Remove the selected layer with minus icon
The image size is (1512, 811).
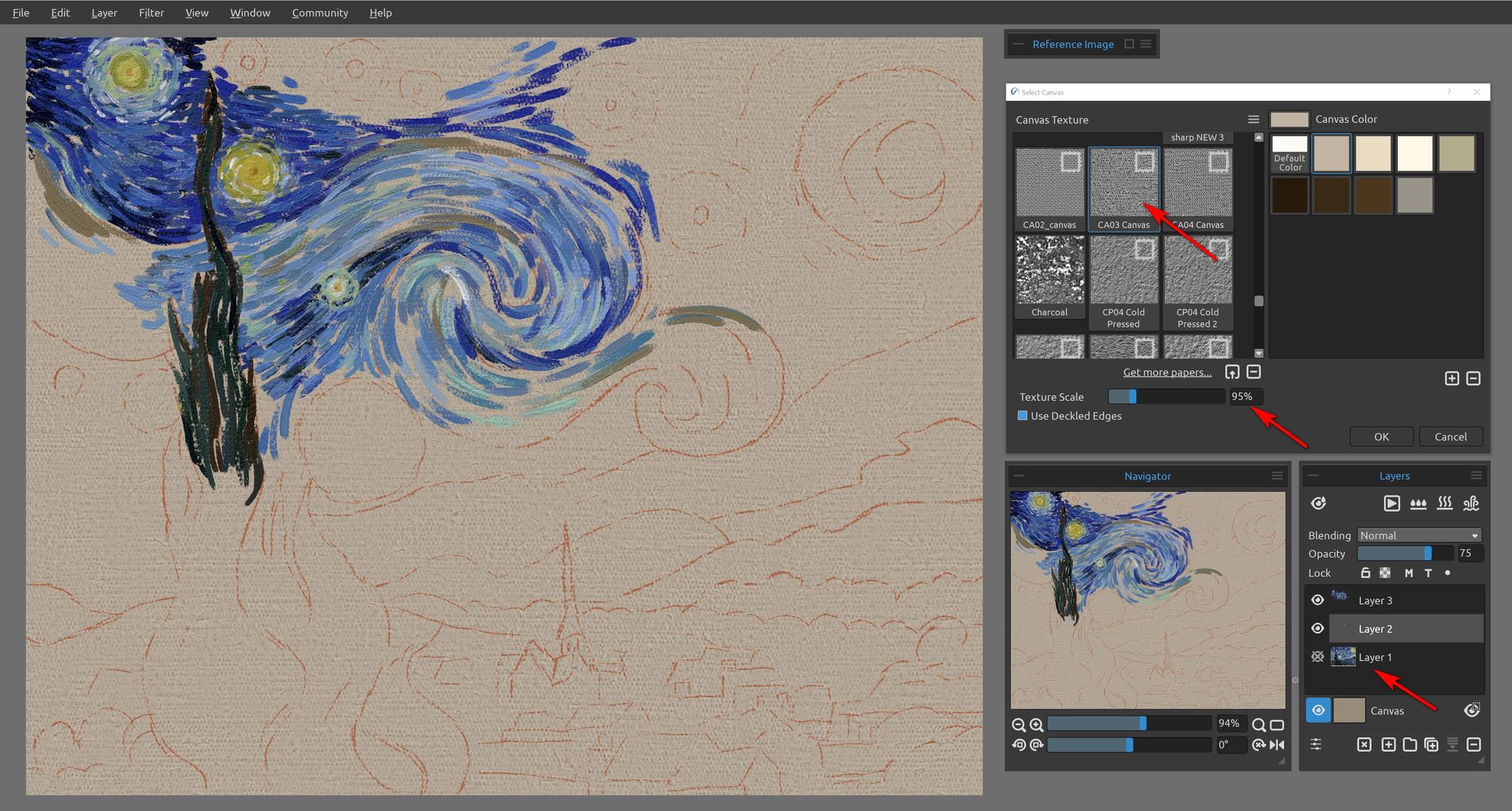[x=1473, y=745]
